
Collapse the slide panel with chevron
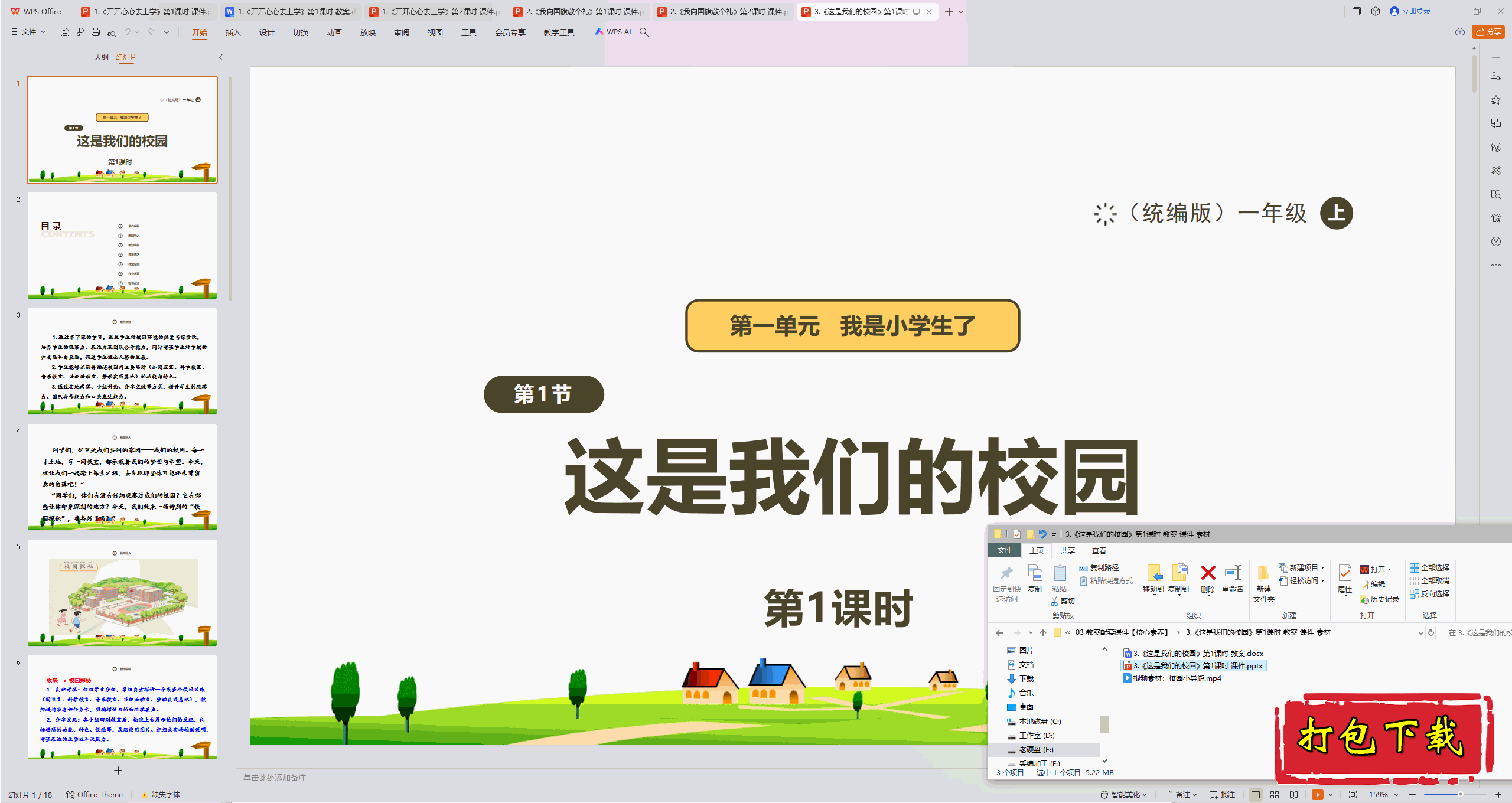coord(221,57)
